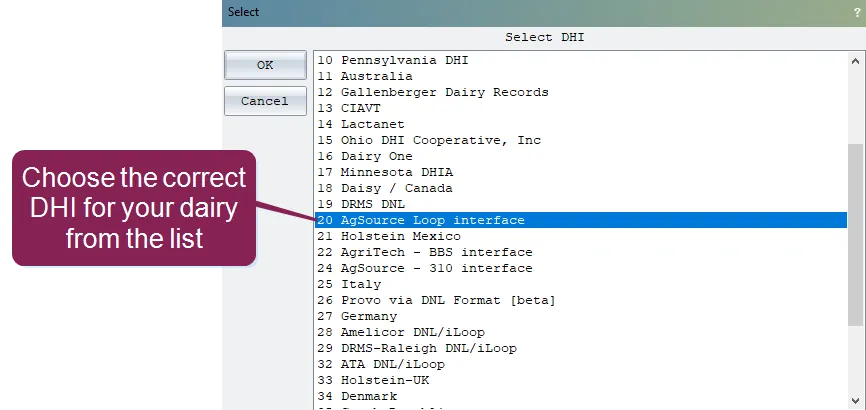The height and width of the screenshot is (410, 866).
Task: Choose '12 Gallenberger Dairy Records'
Action: click(x=581, y=92)
